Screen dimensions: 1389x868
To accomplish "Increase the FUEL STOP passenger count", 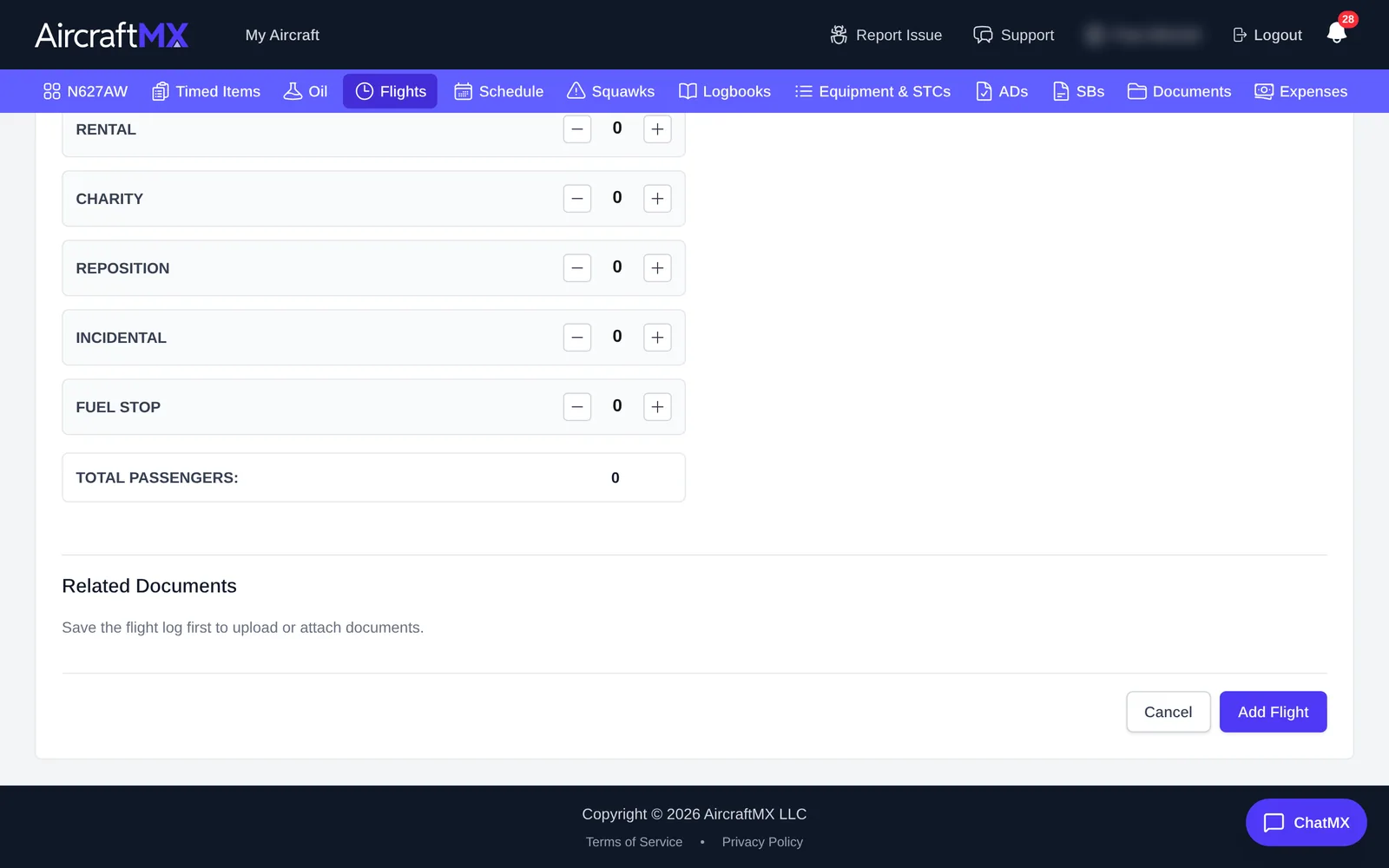I will [x=657, y=407].
